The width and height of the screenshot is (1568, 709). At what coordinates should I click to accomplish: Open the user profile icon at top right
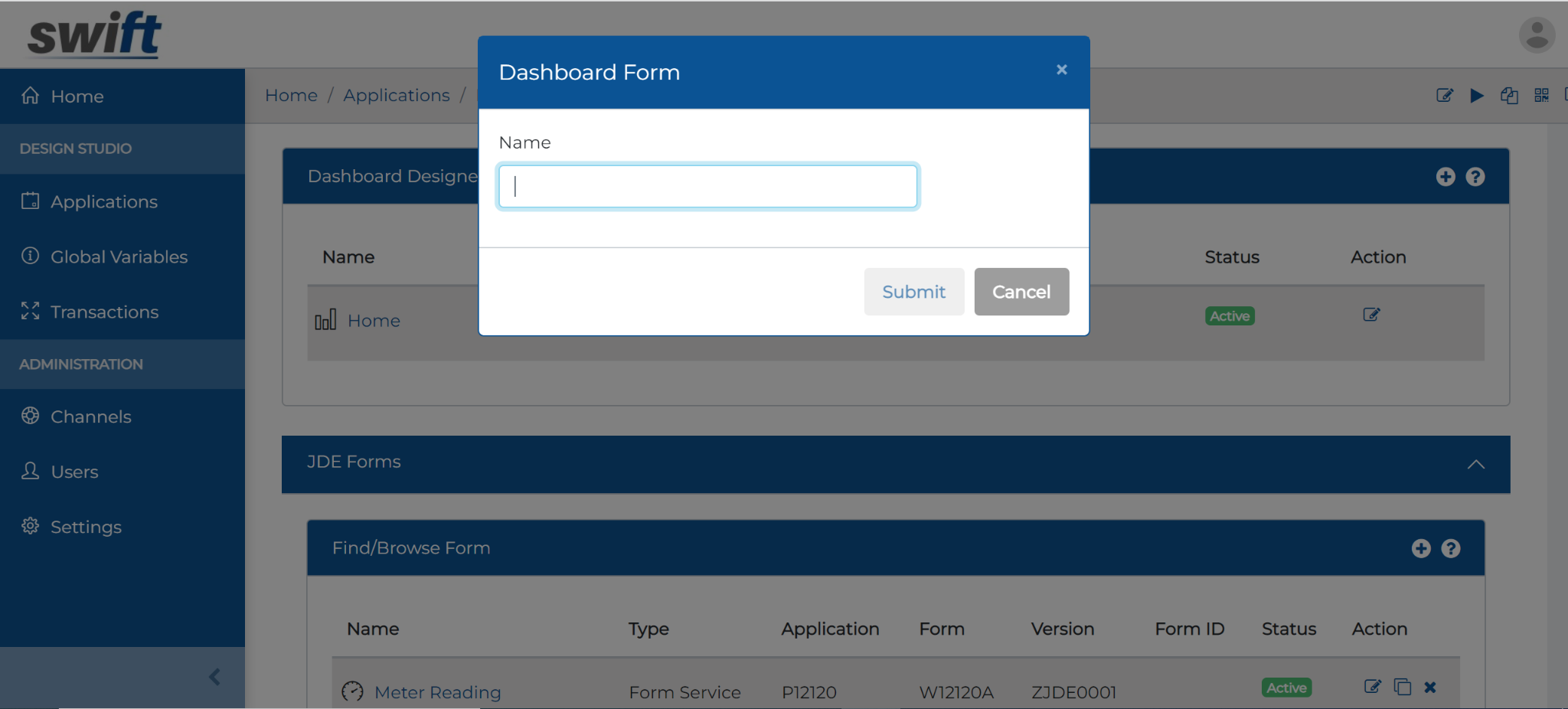click(1536, 34)
